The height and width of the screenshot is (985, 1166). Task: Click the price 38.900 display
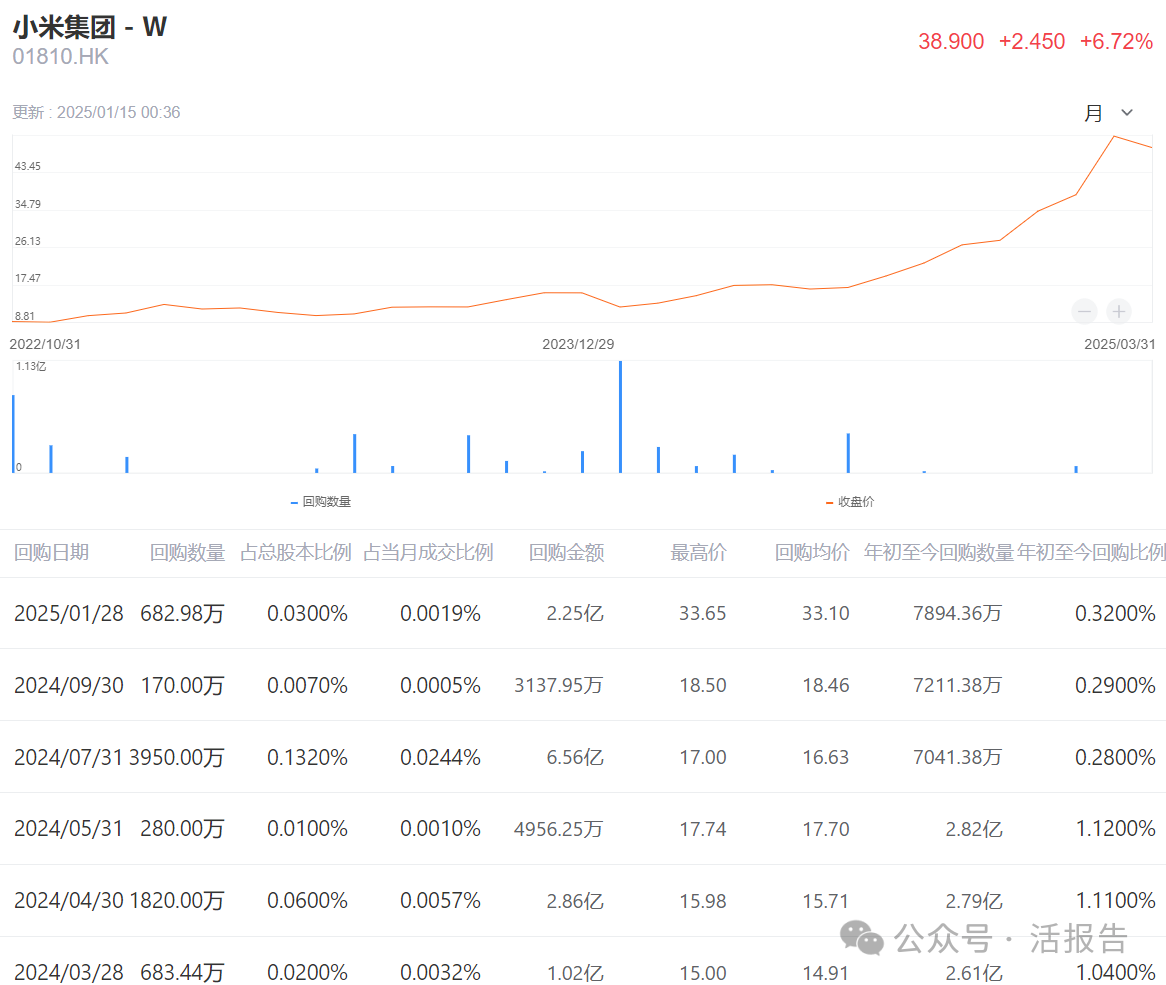(x=951, y=41)
